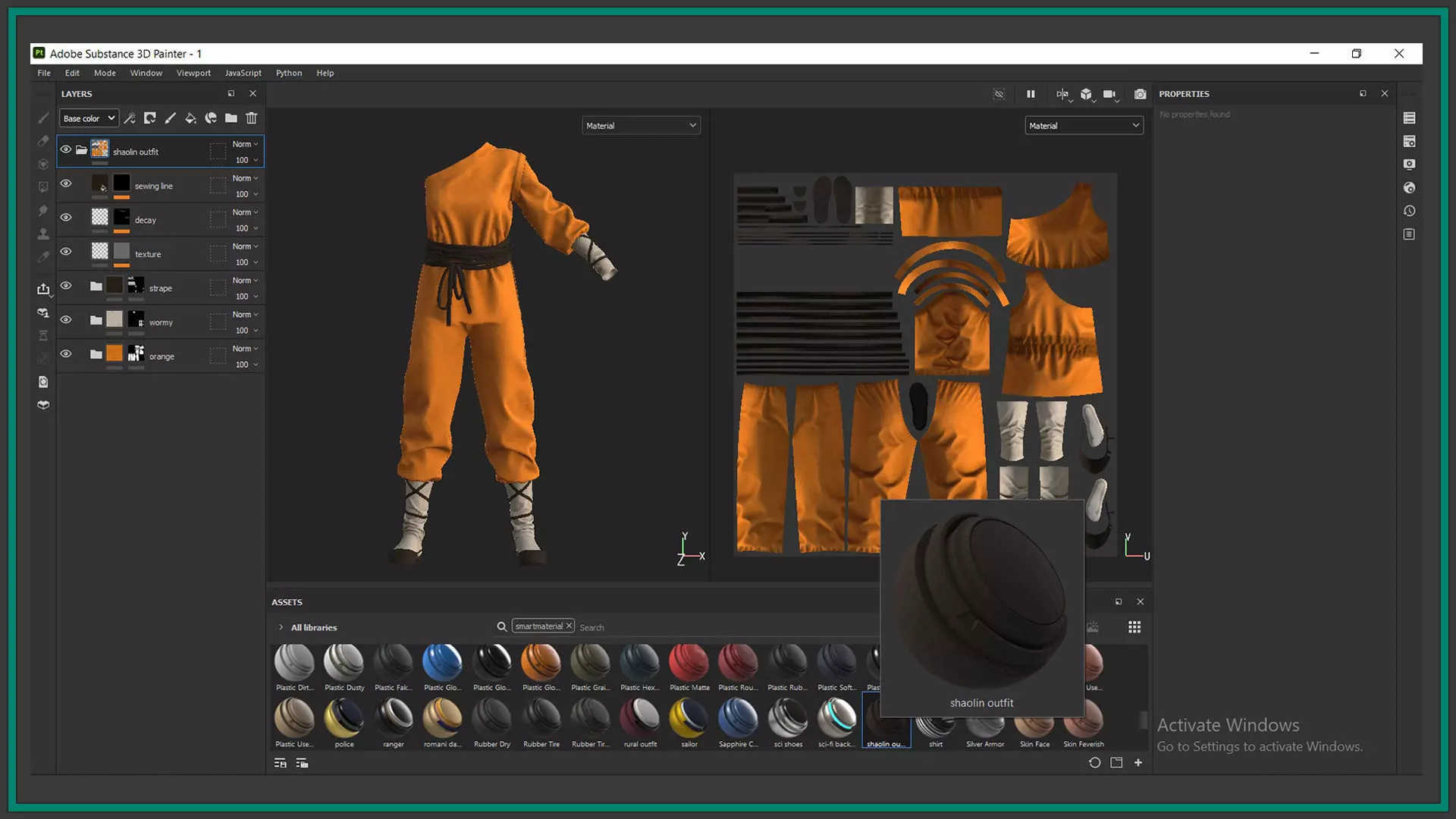The image size is (1456, 819).
Task: Switch assets to grid view icon
Action: point(1134,627)
